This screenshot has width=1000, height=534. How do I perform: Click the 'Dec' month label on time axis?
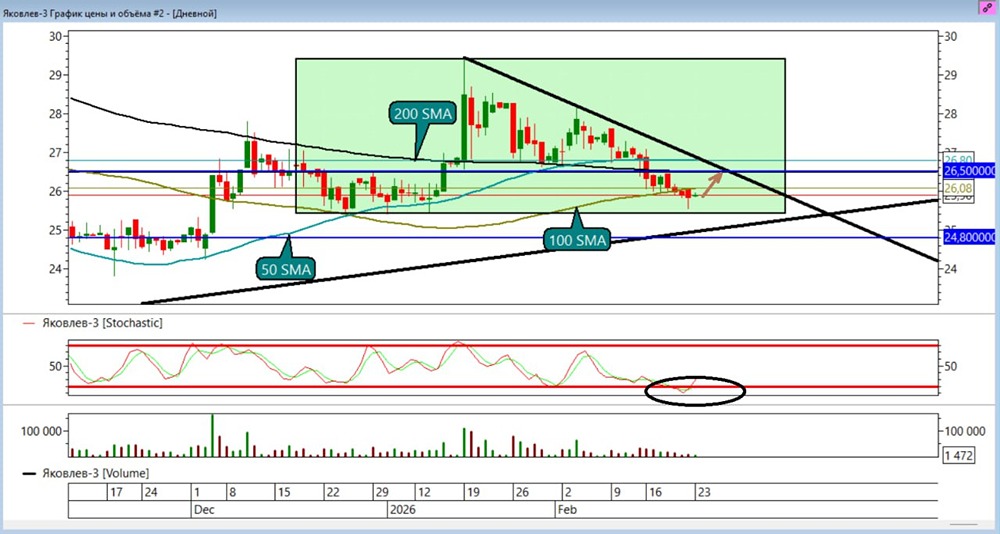(203, 510)
